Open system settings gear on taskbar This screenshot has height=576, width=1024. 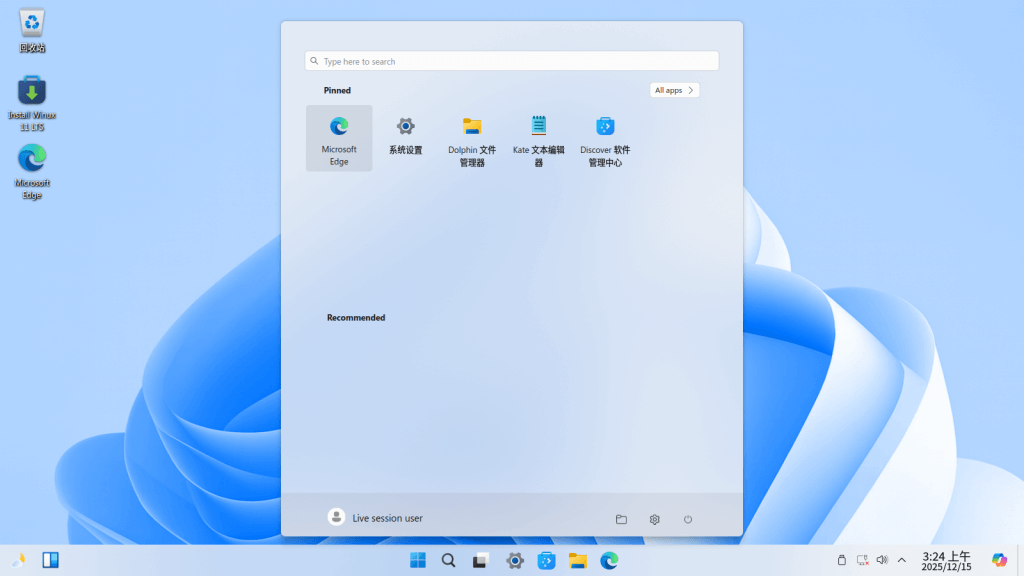pyautogui.click(x=515, y=560)
